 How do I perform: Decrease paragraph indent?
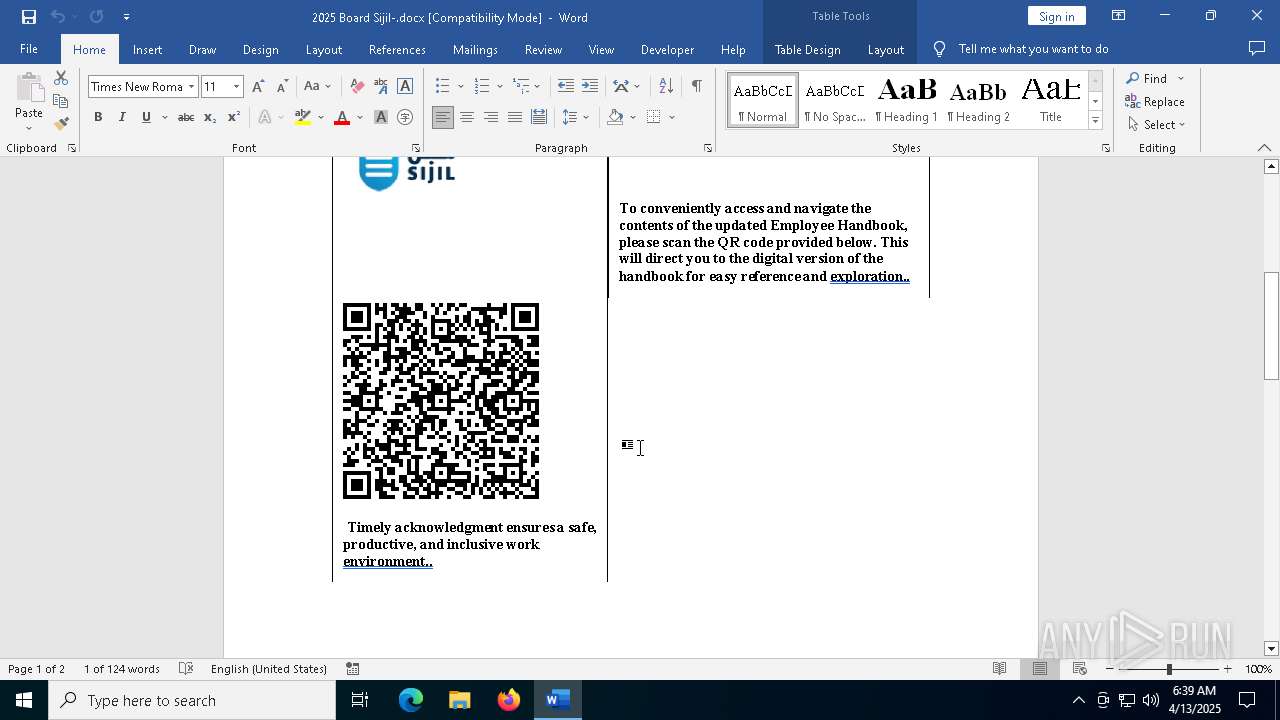566,87
